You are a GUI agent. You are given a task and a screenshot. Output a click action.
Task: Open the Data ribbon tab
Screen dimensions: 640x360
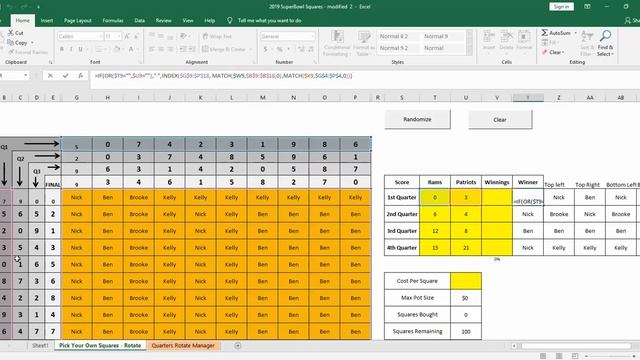[140, 20]
